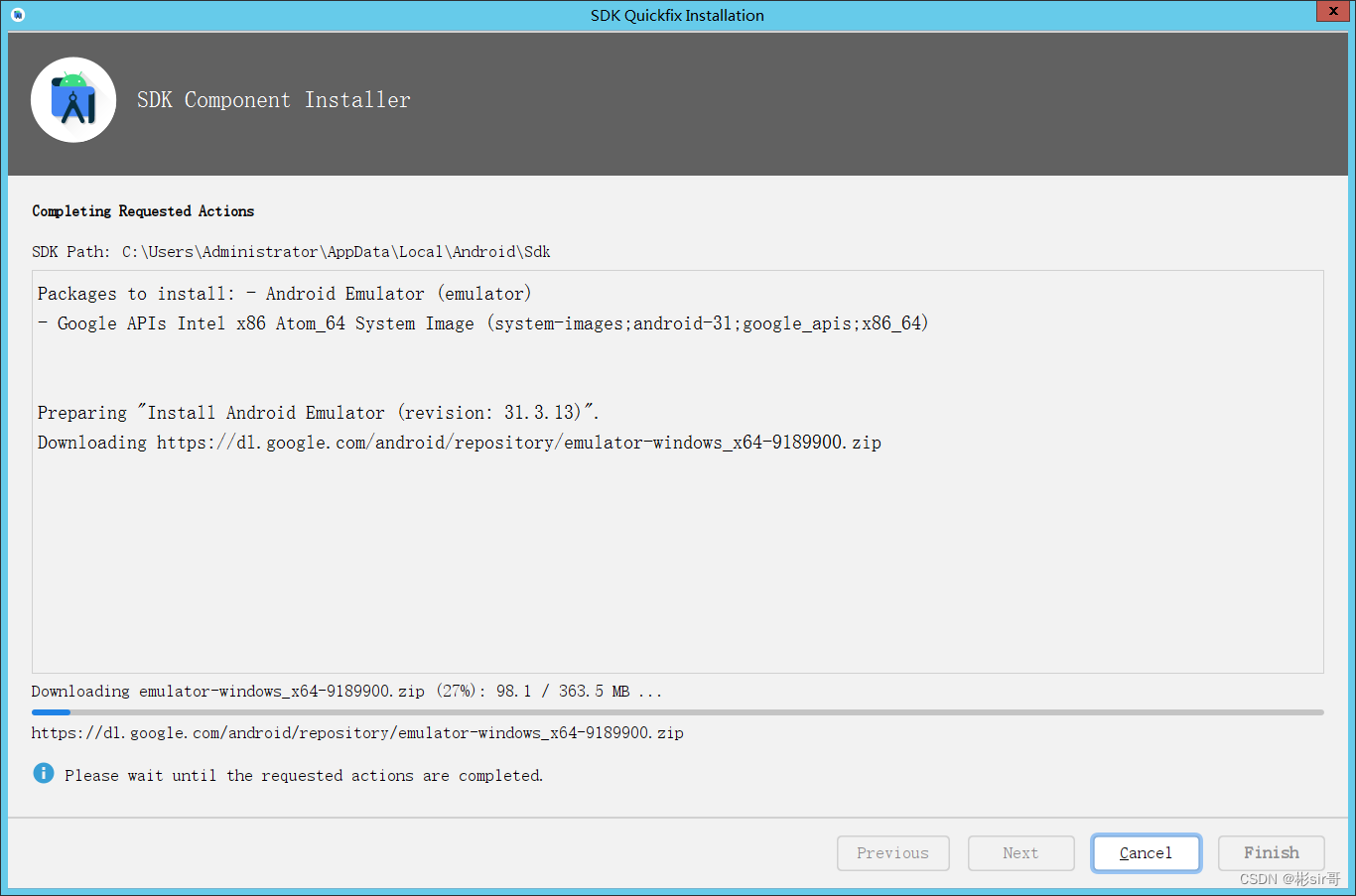Click the download status showing 27%
This screenshot has width=1356, height=896.
(346, 692)
